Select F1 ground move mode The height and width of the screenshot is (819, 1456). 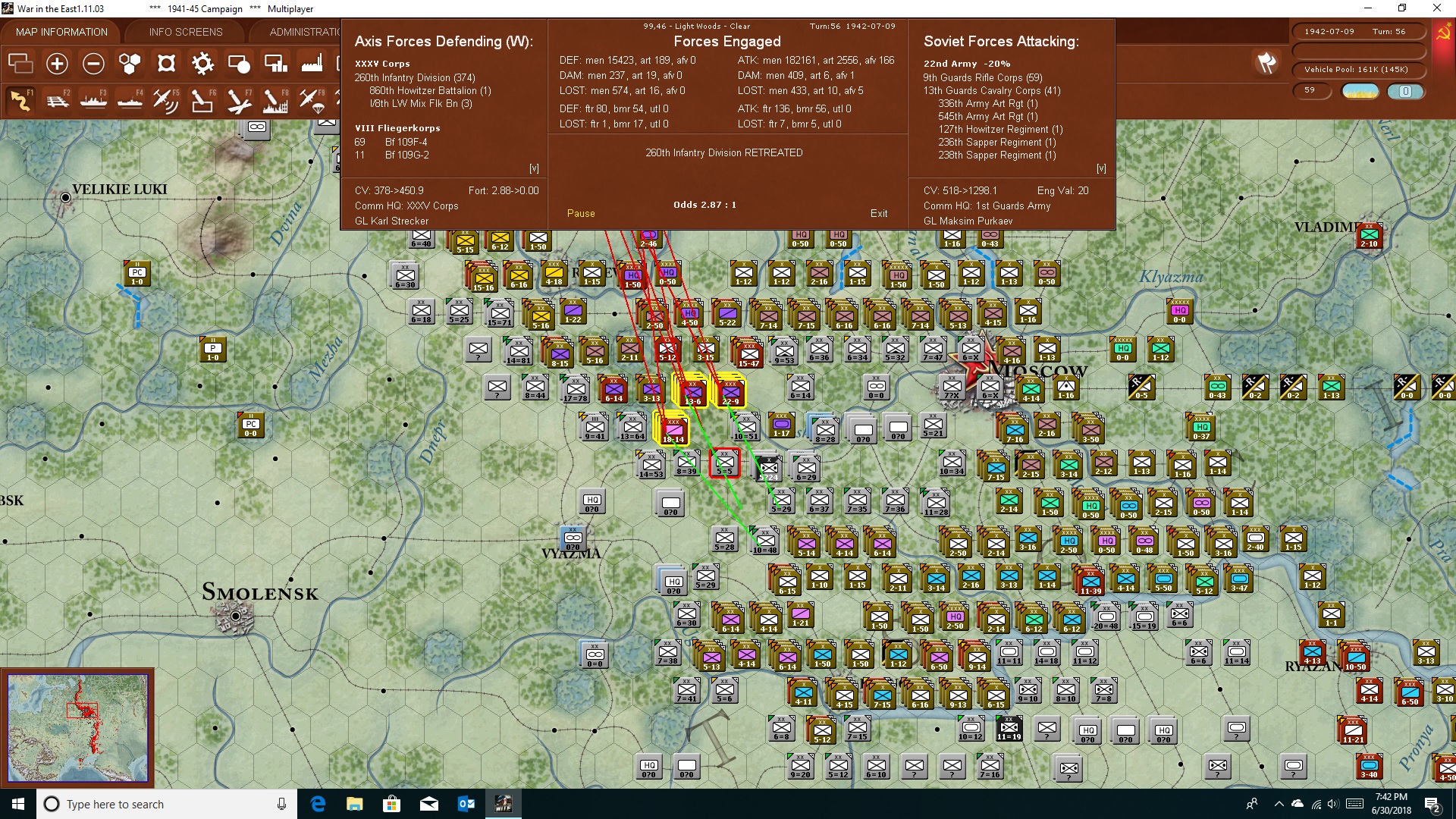click(x=20, y=100)
